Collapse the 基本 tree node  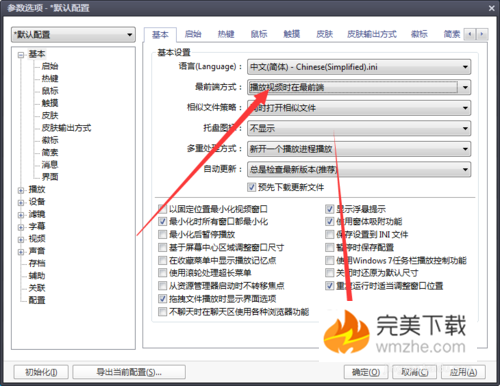pos(21,55)
